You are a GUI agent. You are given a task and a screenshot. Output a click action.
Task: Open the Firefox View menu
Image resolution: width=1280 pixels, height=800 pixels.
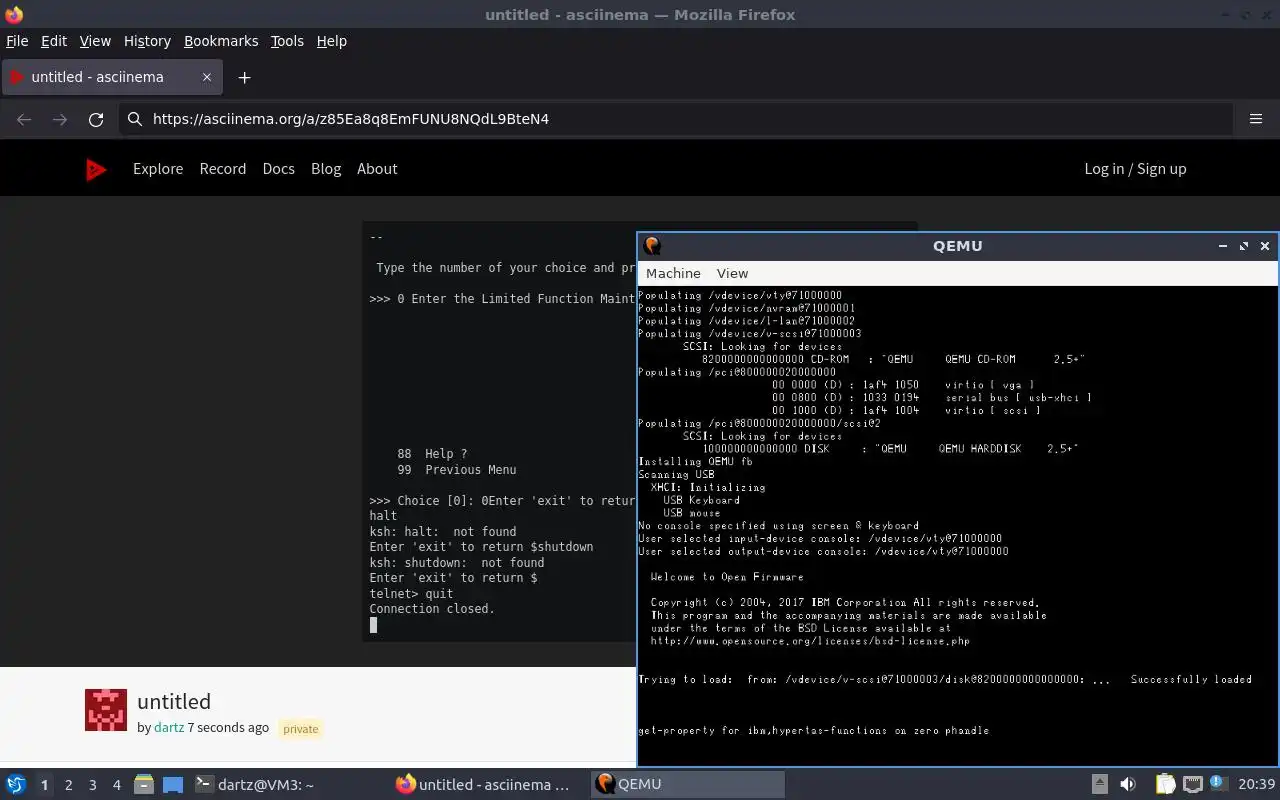95,41
